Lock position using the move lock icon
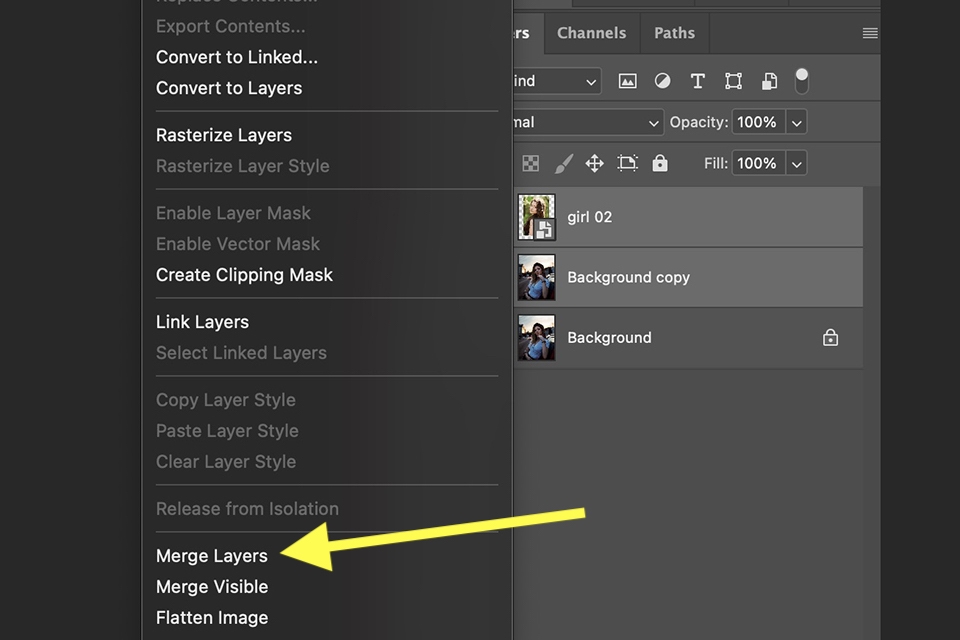The image size is (960, 640). click(x=594, y=163)
